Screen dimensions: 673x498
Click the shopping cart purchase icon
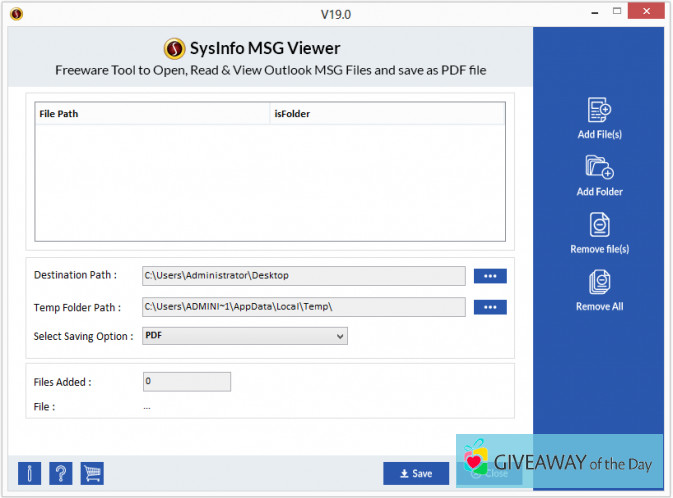[92, 473]
